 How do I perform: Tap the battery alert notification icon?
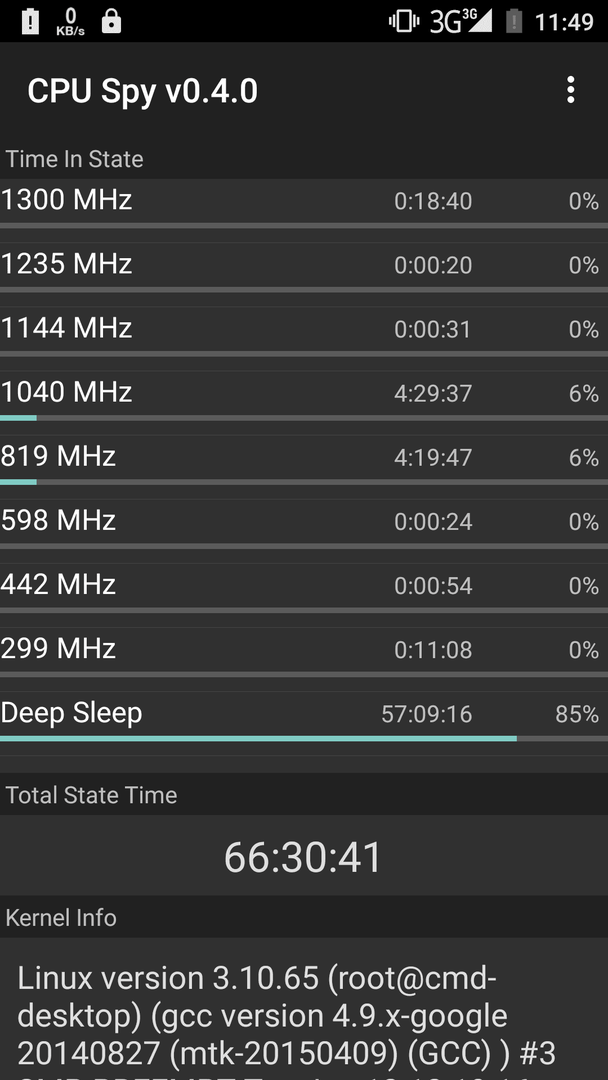click(x=30, y=21)
